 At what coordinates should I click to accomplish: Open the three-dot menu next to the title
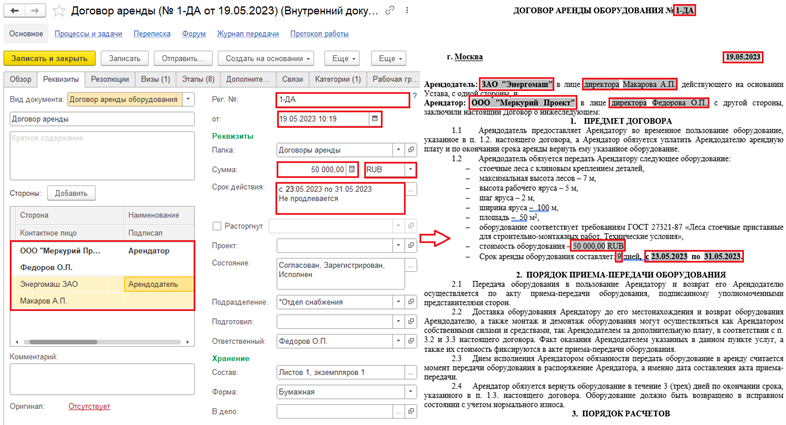407,11
